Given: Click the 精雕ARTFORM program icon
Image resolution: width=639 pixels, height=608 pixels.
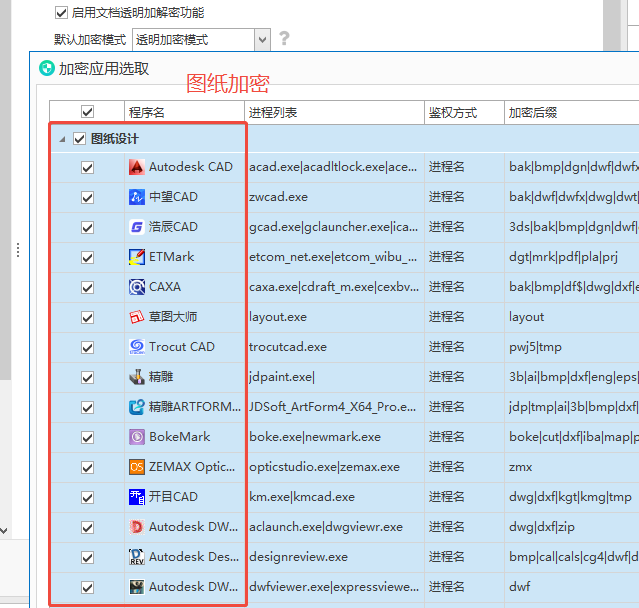Looking at the screenshot, I should 137,407.
